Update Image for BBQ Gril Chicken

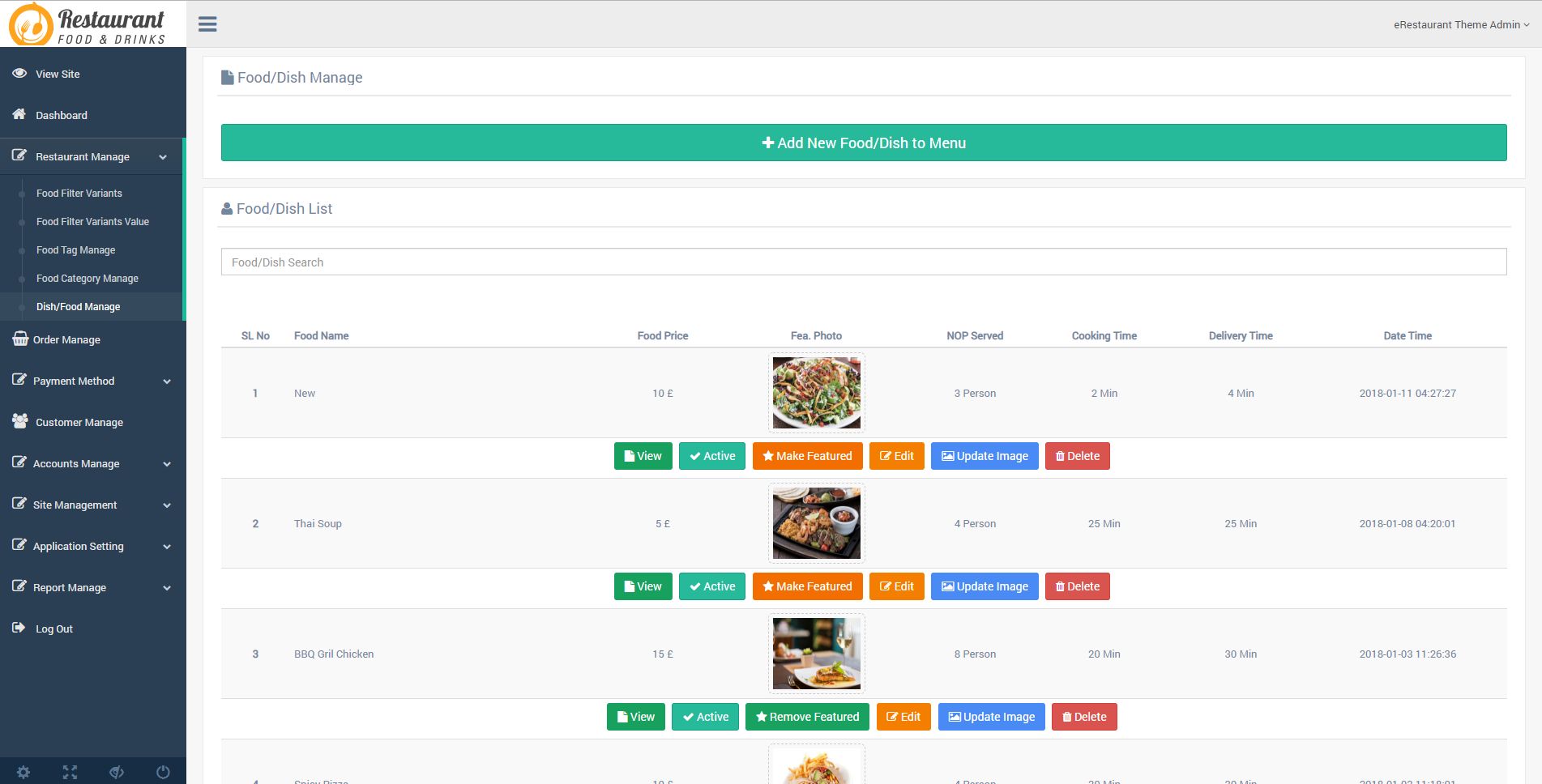[x=992, y=717]
